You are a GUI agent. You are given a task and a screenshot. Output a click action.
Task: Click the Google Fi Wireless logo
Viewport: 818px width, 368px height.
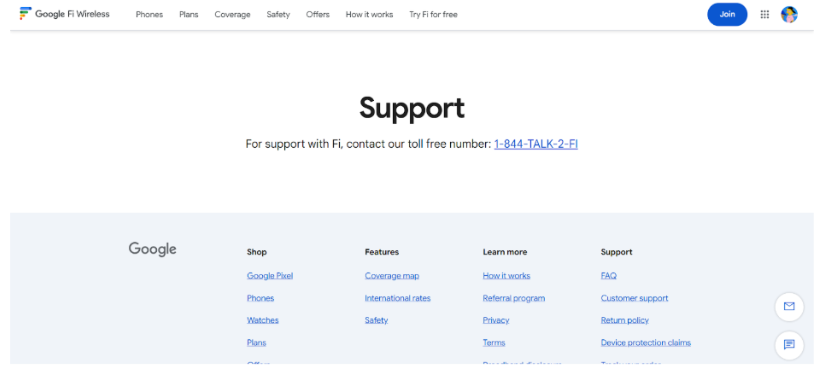(65, 14)
